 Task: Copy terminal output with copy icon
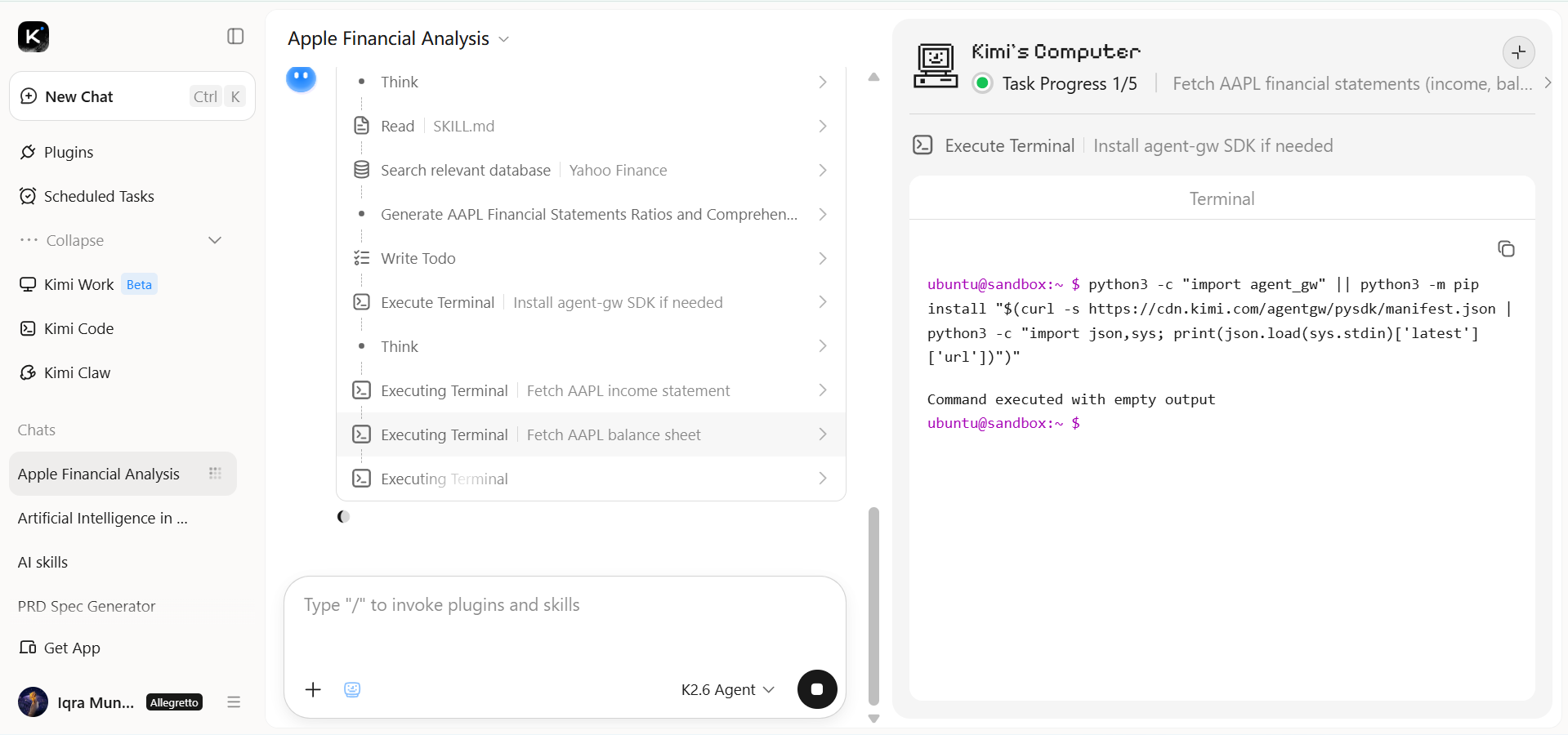coord(1506,248)
